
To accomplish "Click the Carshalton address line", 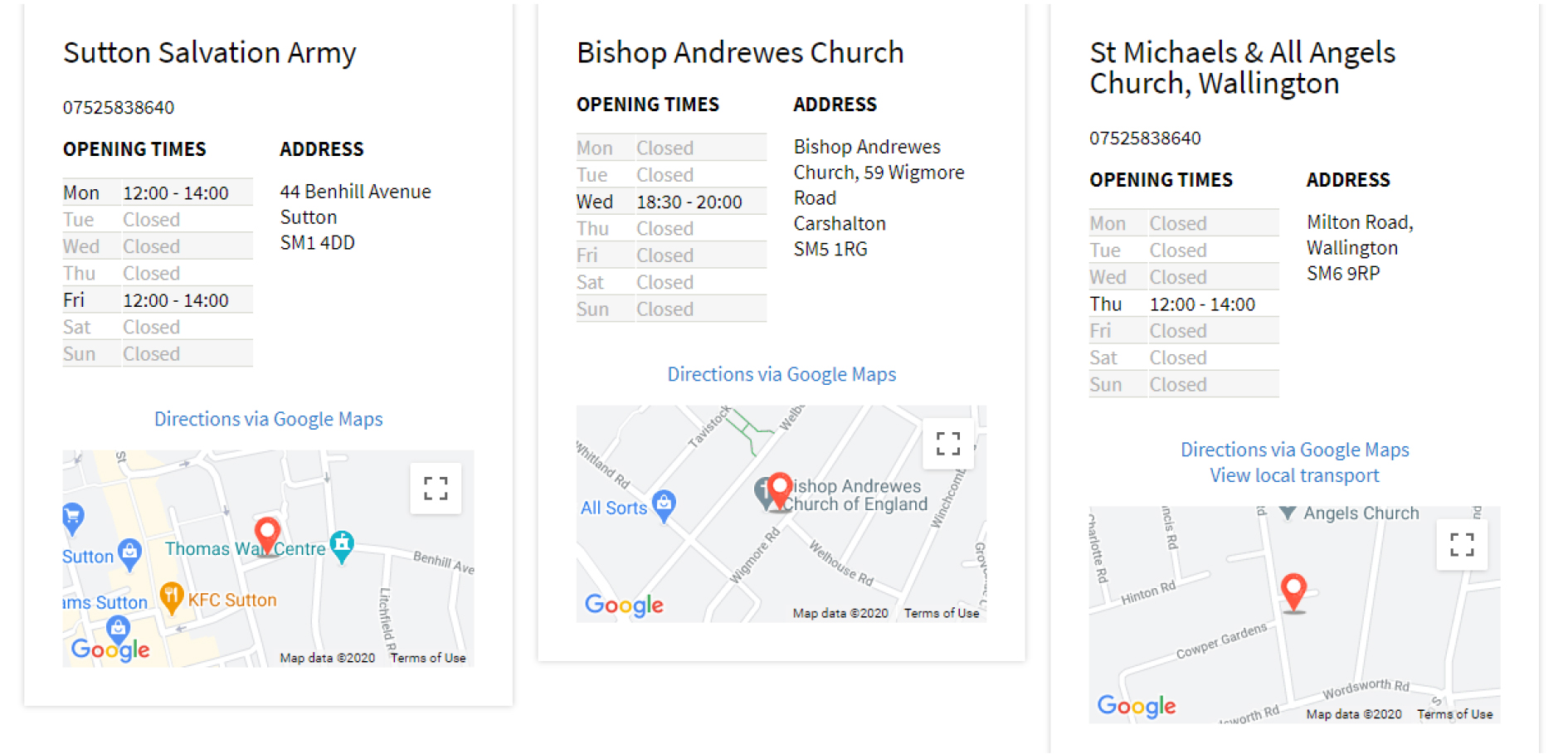I will pos(840,224).
